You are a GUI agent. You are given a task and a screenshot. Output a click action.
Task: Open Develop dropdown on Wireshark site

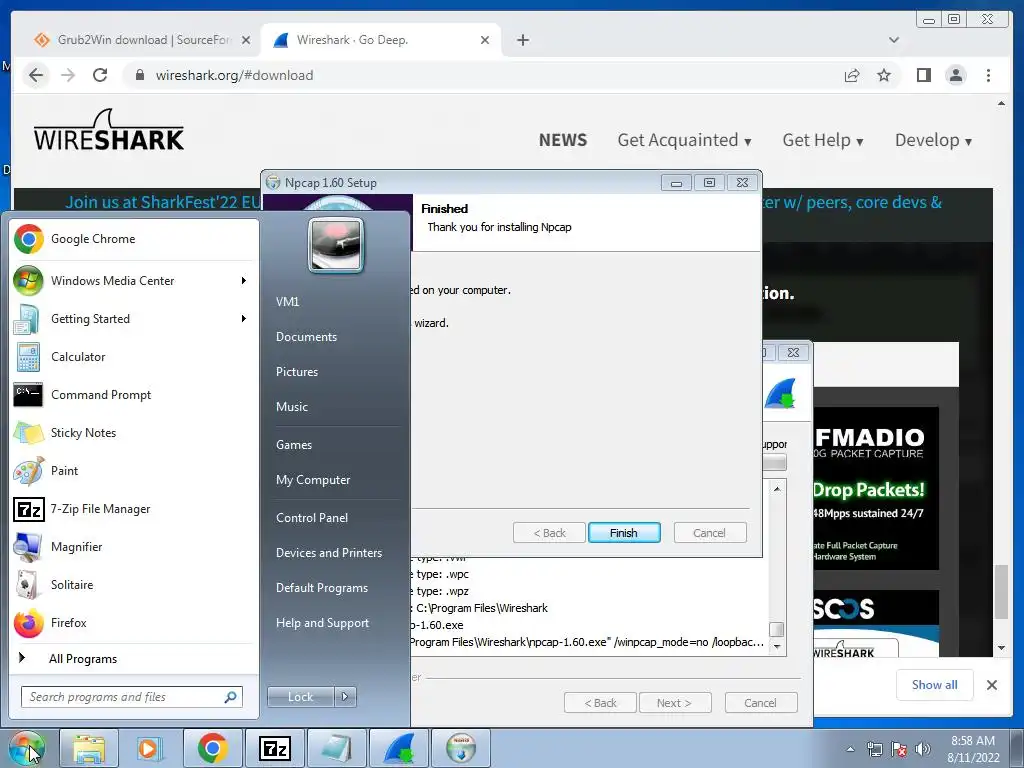point(933,140)
